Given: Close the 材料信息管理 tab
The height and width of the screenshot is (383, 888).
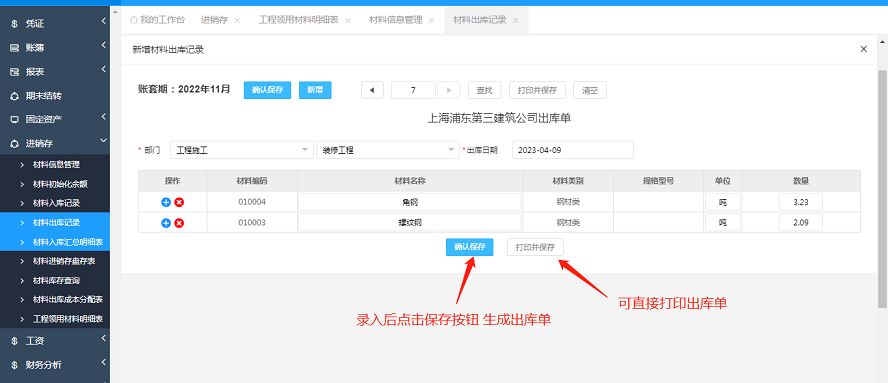Looking at the screenshot, I should pos(432,20).
